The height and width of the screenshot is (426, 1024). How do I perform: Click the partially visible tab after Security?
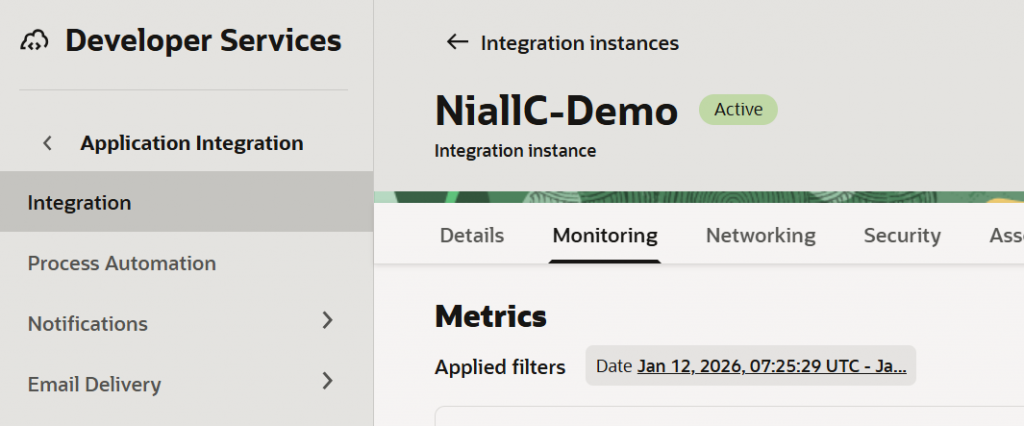point(1005,236)
